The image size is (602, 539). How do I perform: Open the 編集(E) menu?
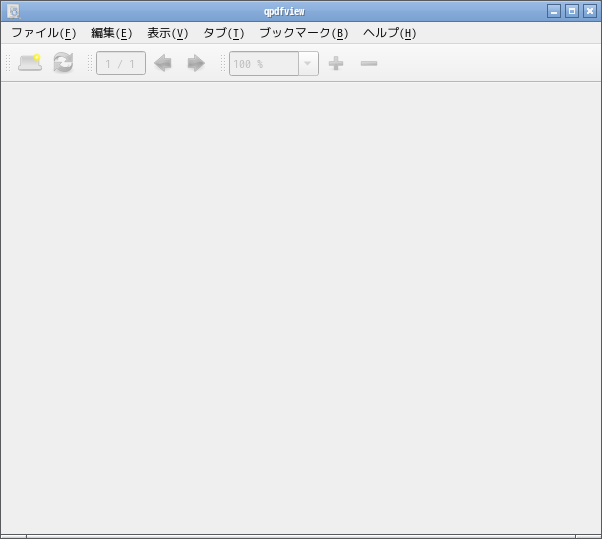click(x=111, y=33)
